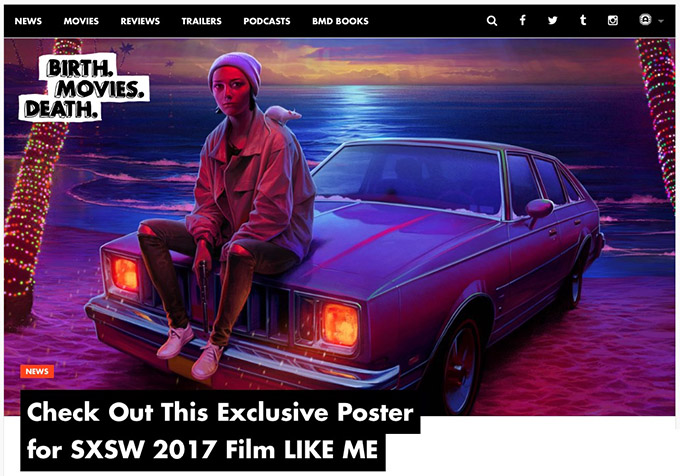Click headline line "for SXSW 2017 Film LIKE ME"
Screen dimensions: 680x476
[202, 450]
